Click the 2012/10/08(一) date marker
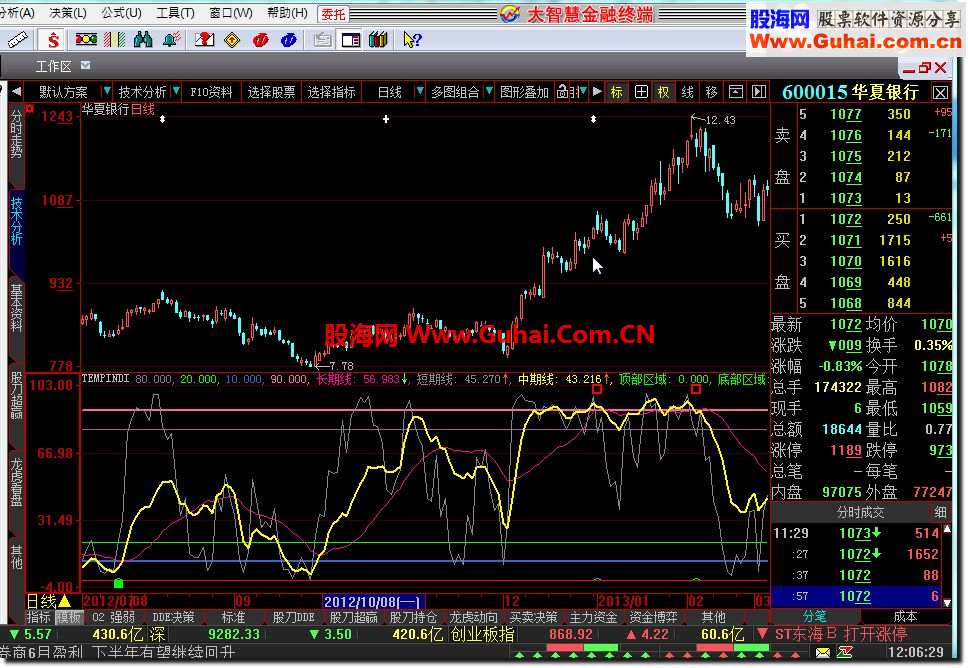 tap(373, 601)
